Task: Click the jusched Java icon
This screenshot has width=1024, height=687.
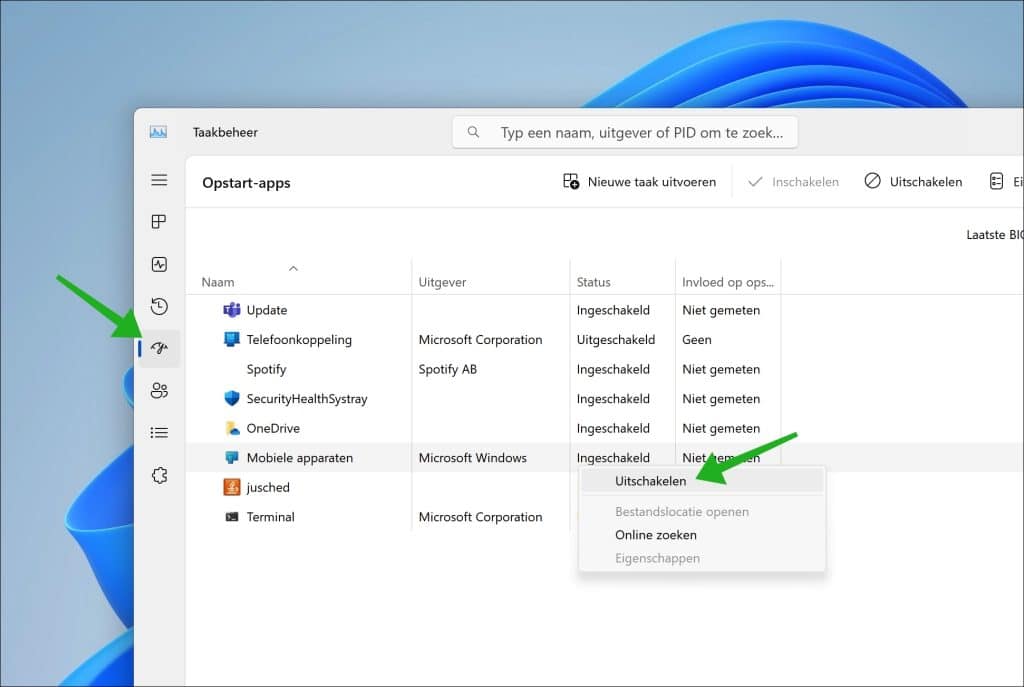Action: (232, 487)
